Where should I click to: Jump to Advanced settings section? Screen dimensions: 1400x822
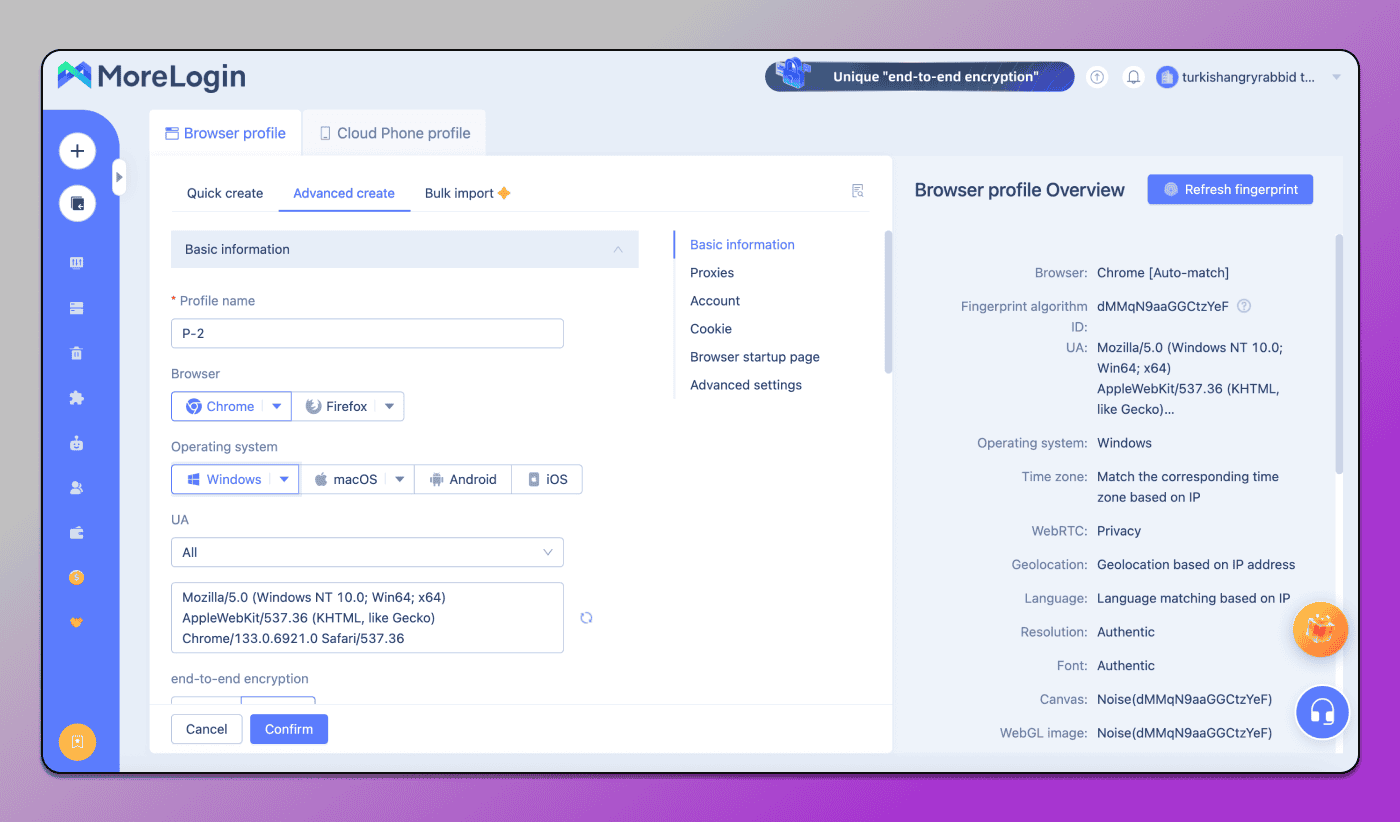tap(746, 384)
